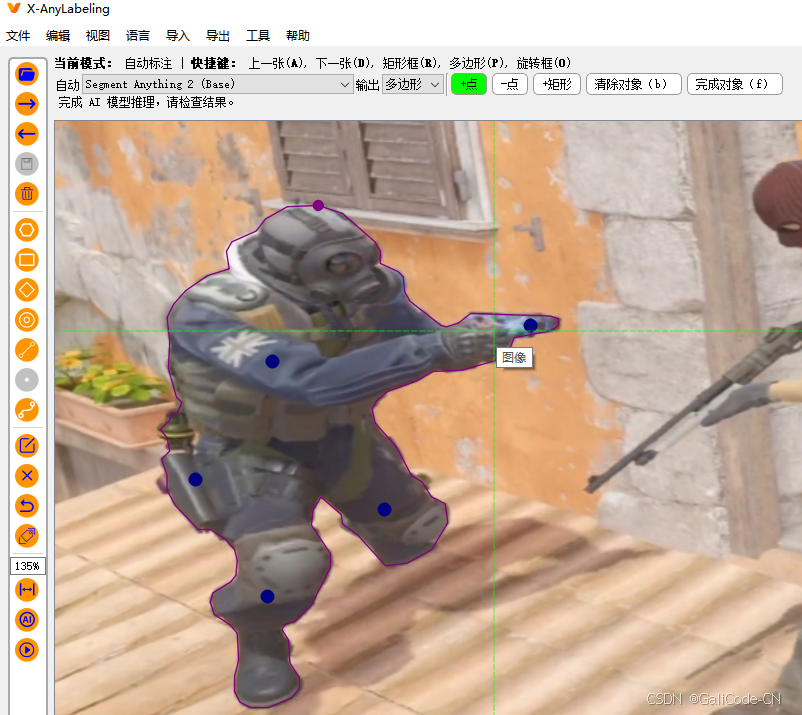The width and height of the screenshot is (802, 715).
Task: Click the blue prompt point on the left holster
Action: click(195, 480)
